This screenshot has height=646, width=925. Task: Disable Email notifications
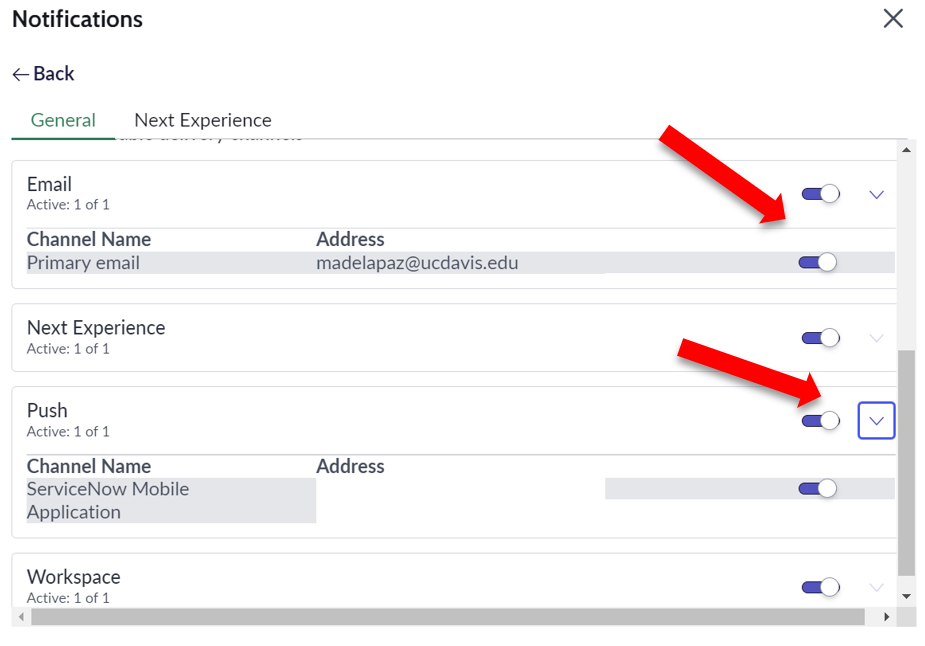point(819,193)
